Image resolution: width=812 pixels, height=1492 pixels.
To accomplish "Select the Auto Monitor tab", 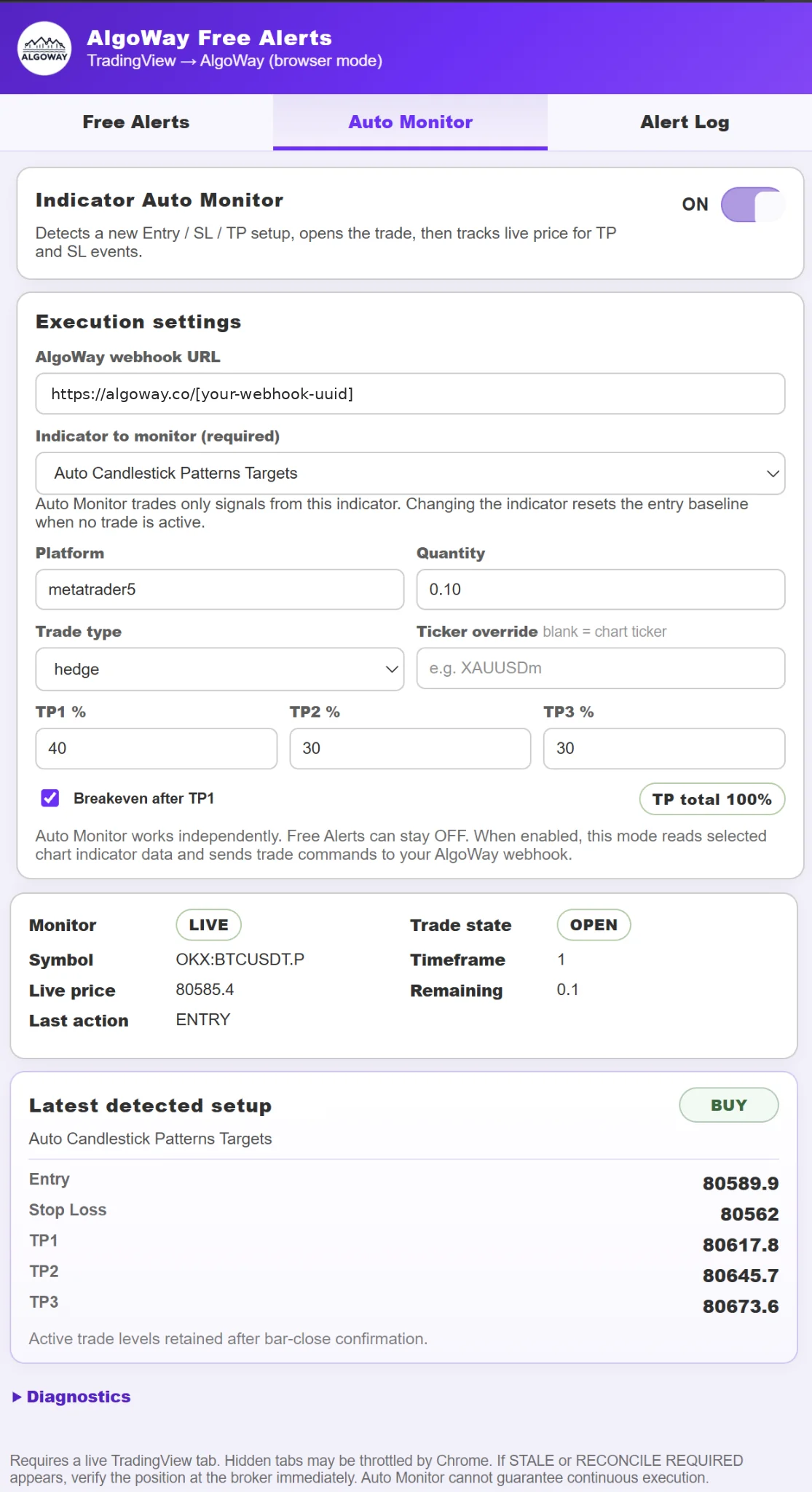I will pyautogui.click(x=410, y=122).
